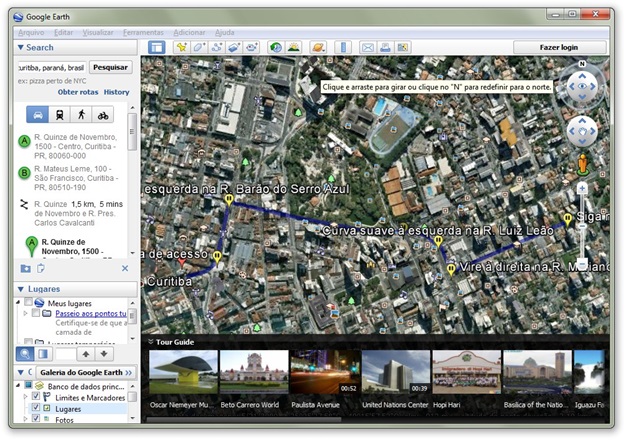Click the save to My Places folder icon
The width and height of the screenshot is (625, 440).
pos(26,268)
